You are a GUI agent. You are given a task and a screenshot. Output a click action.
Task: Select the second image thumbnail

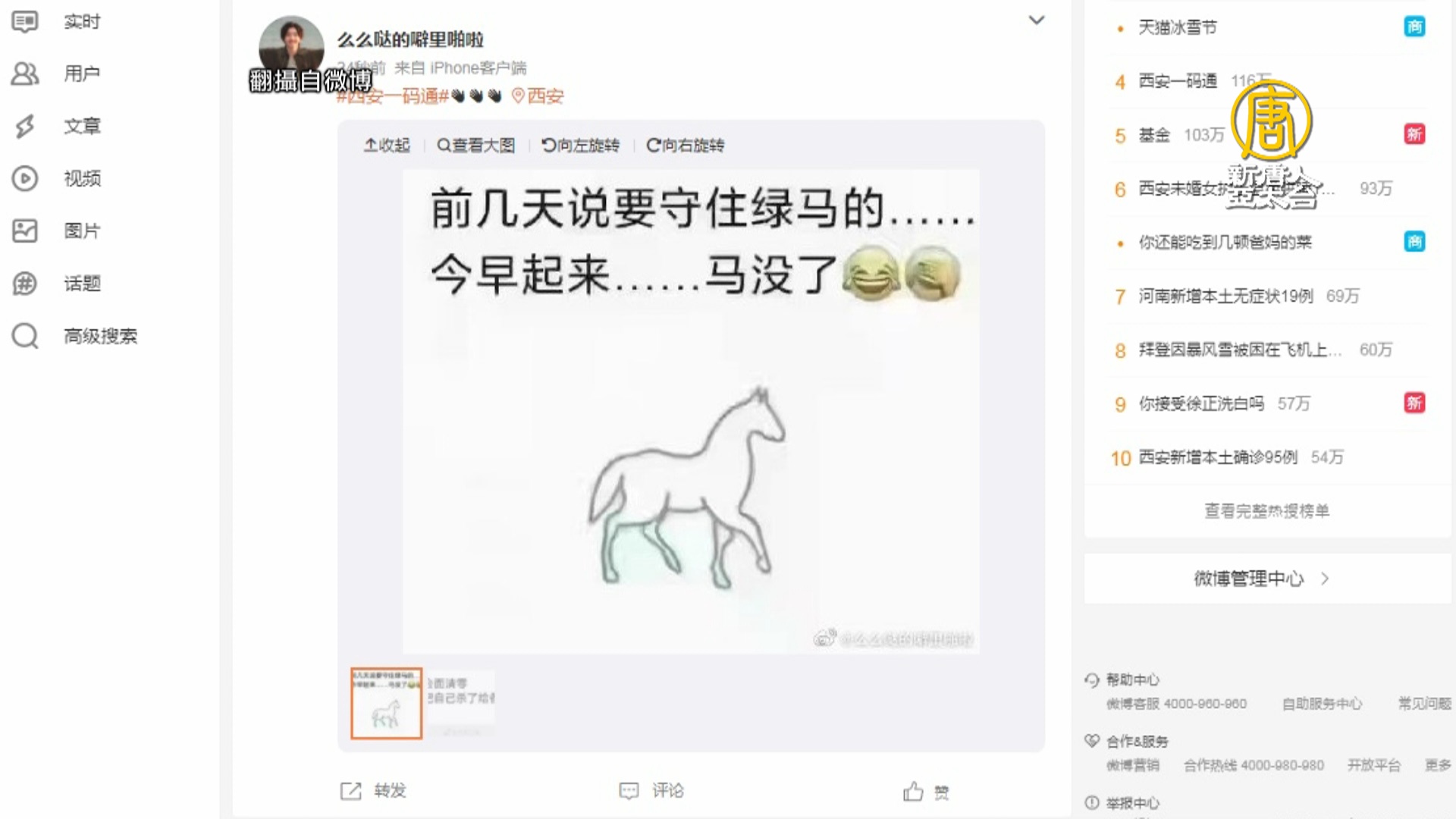(x=461, y=704)
